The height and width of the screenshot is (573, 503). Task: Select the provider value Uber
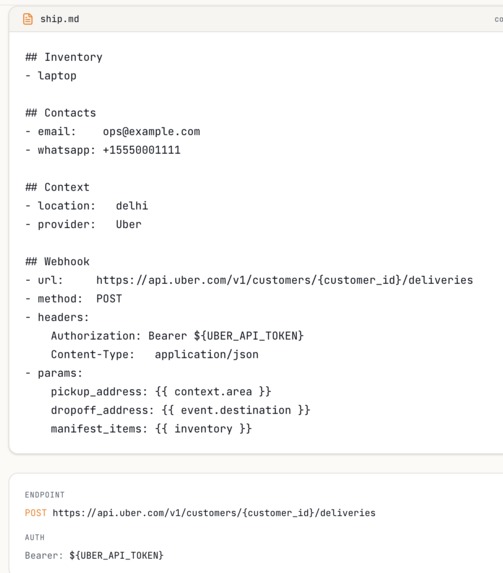pyautogui.click(x=129, y=224)
